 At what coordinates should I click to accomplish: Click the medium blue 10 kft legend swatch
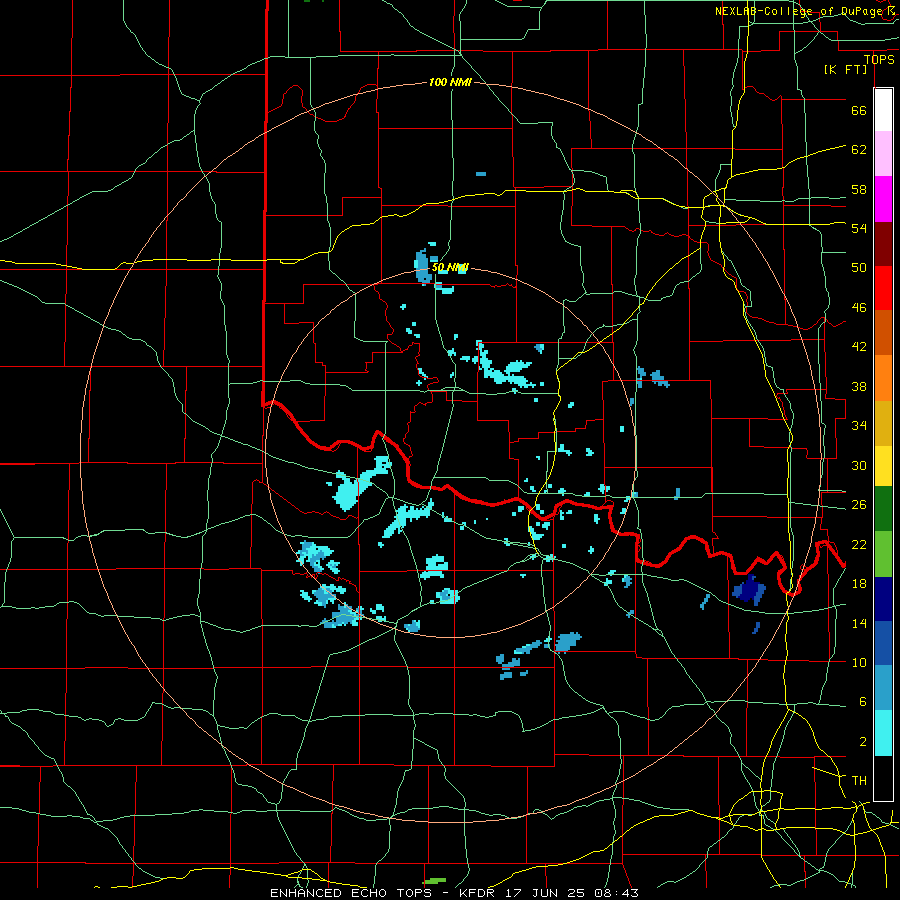[x=883, y=643]
